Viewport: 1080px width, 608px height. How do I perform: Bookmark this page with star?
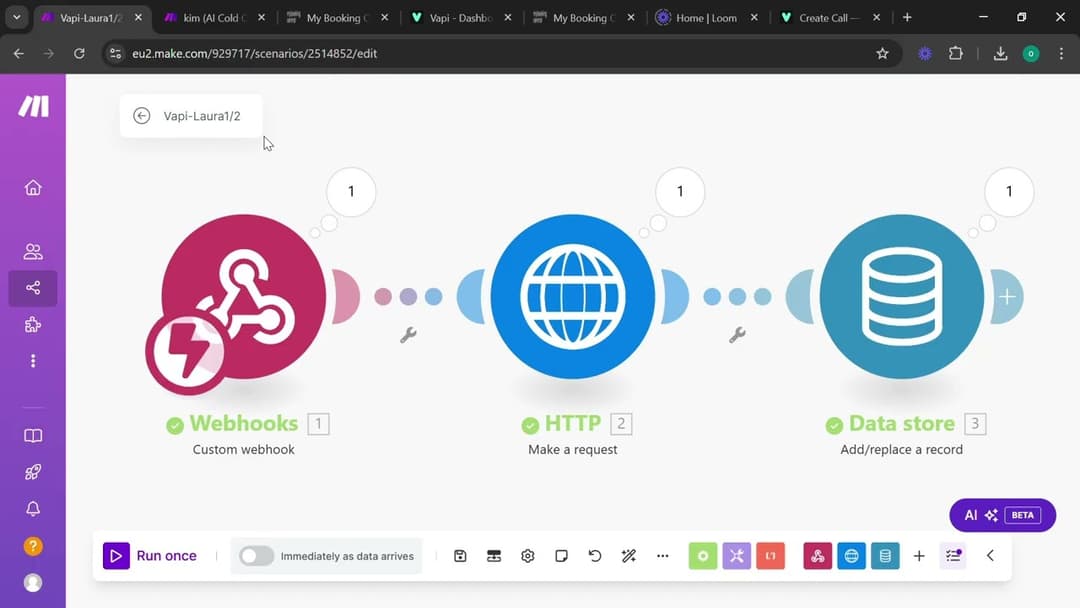[882, 54]
